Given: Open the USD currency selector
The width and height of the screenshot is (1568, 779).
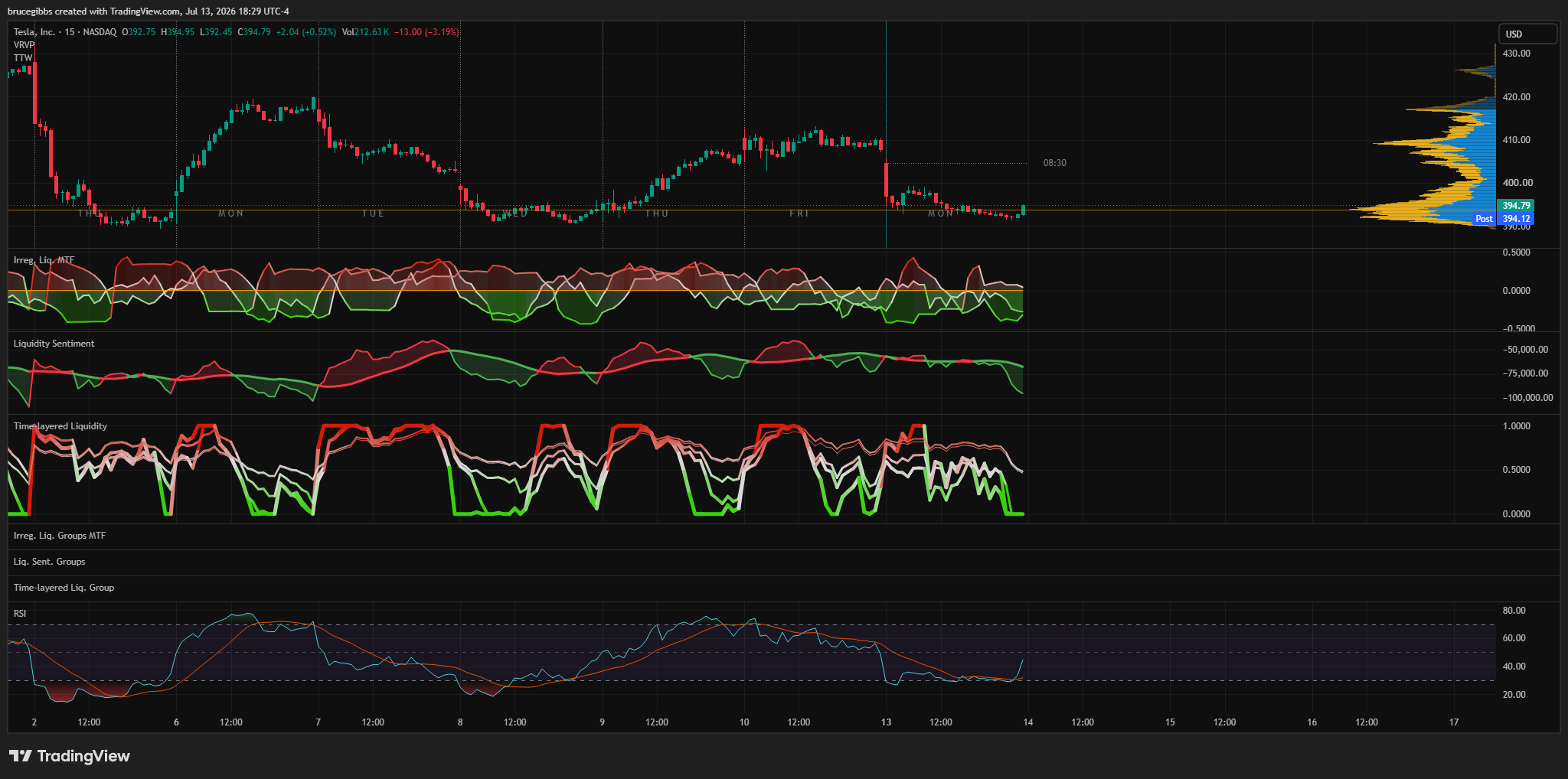Looking at the screenshot, I should point(1527,34).
